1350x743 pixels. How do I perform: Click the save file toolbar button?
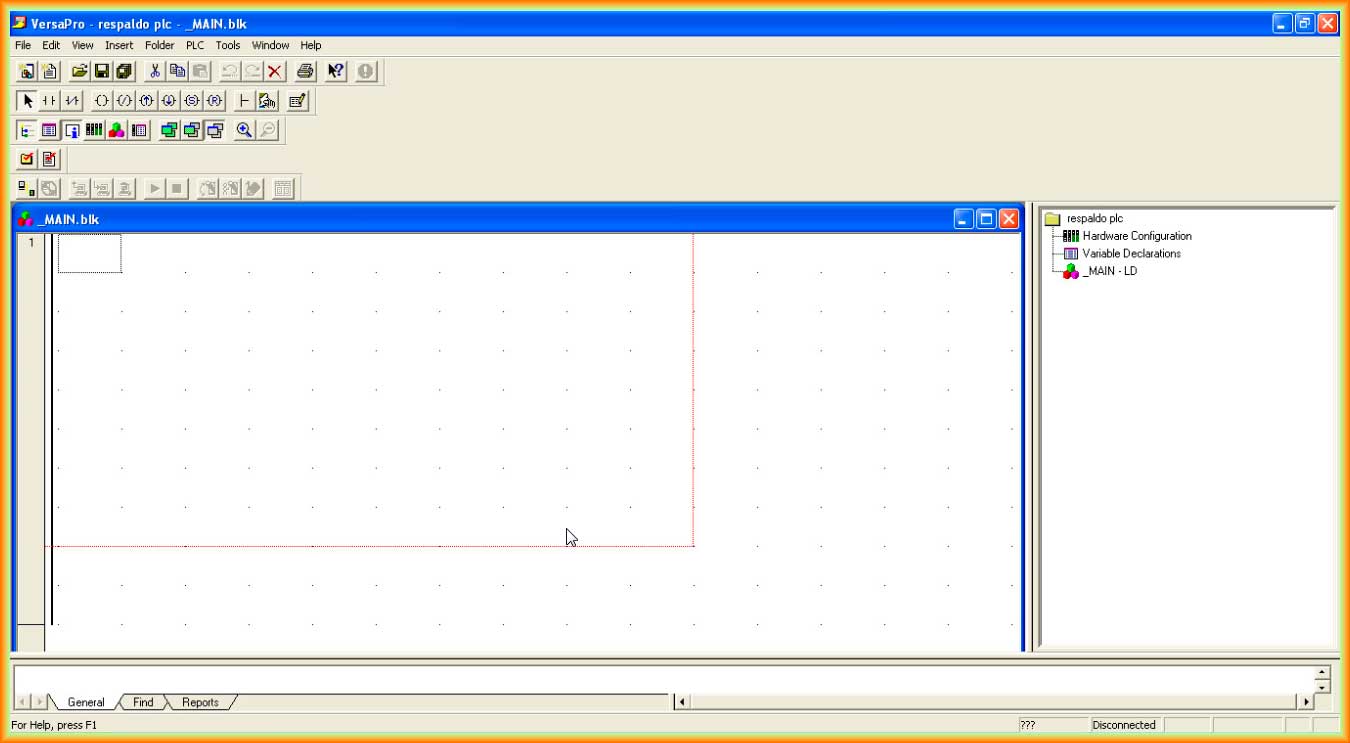101,71
